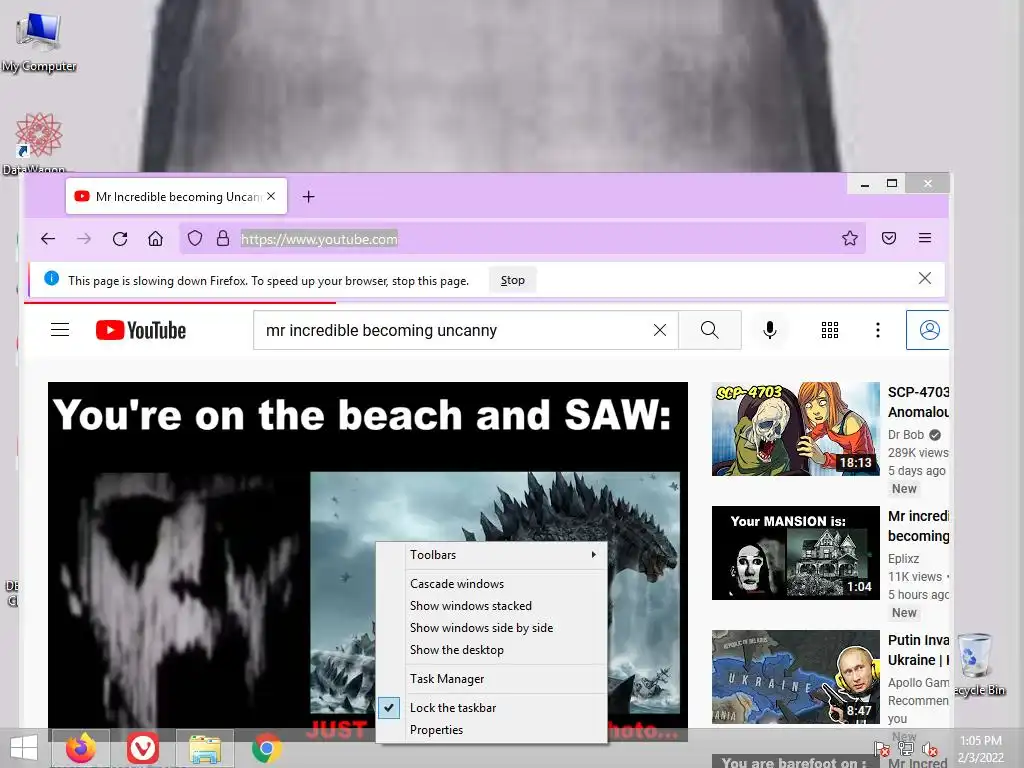
Task: Run YouTube search with magnifier button
Action: coord(710,330)
